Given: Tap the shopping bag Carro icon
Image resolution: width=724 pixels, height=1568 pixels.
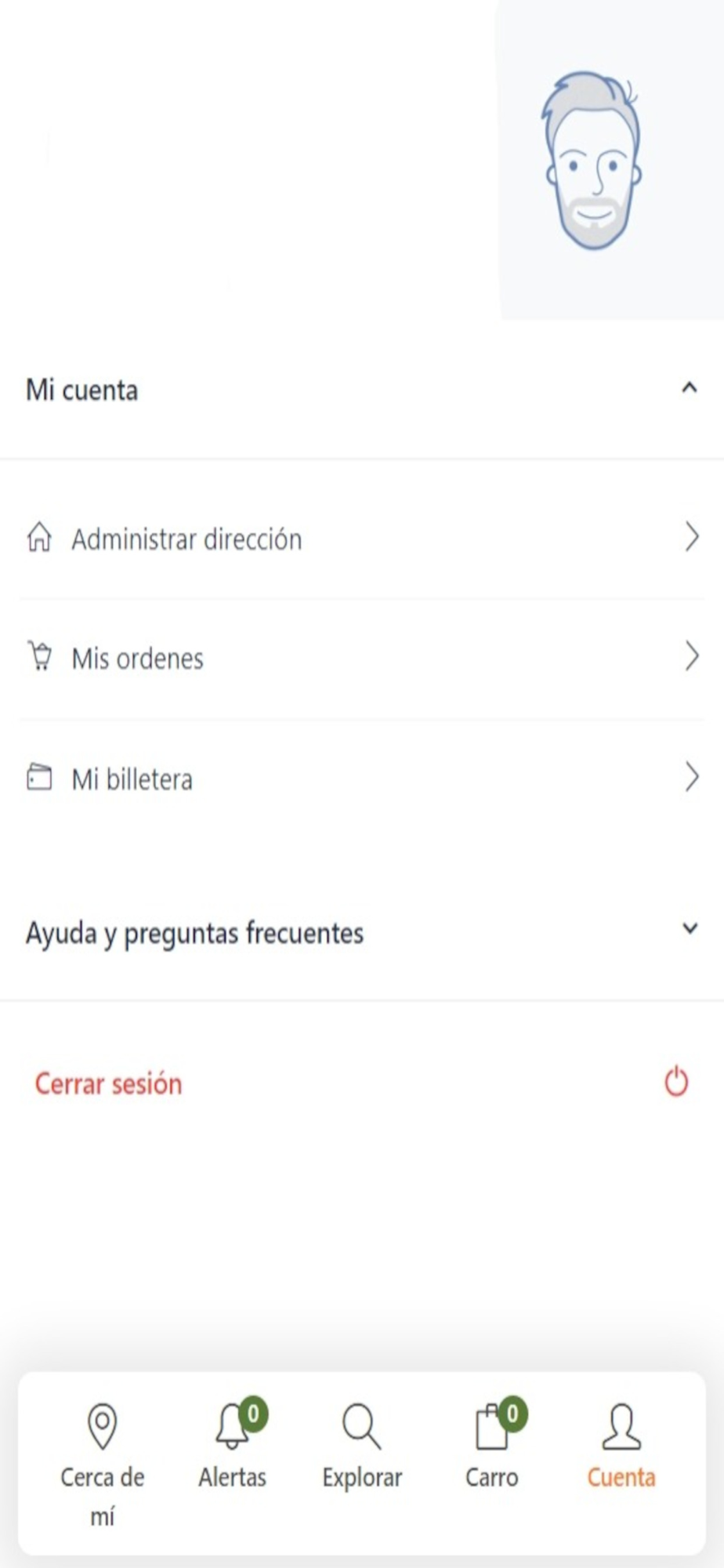Looking at the screenshot, I should click(x=492, y=1426).
